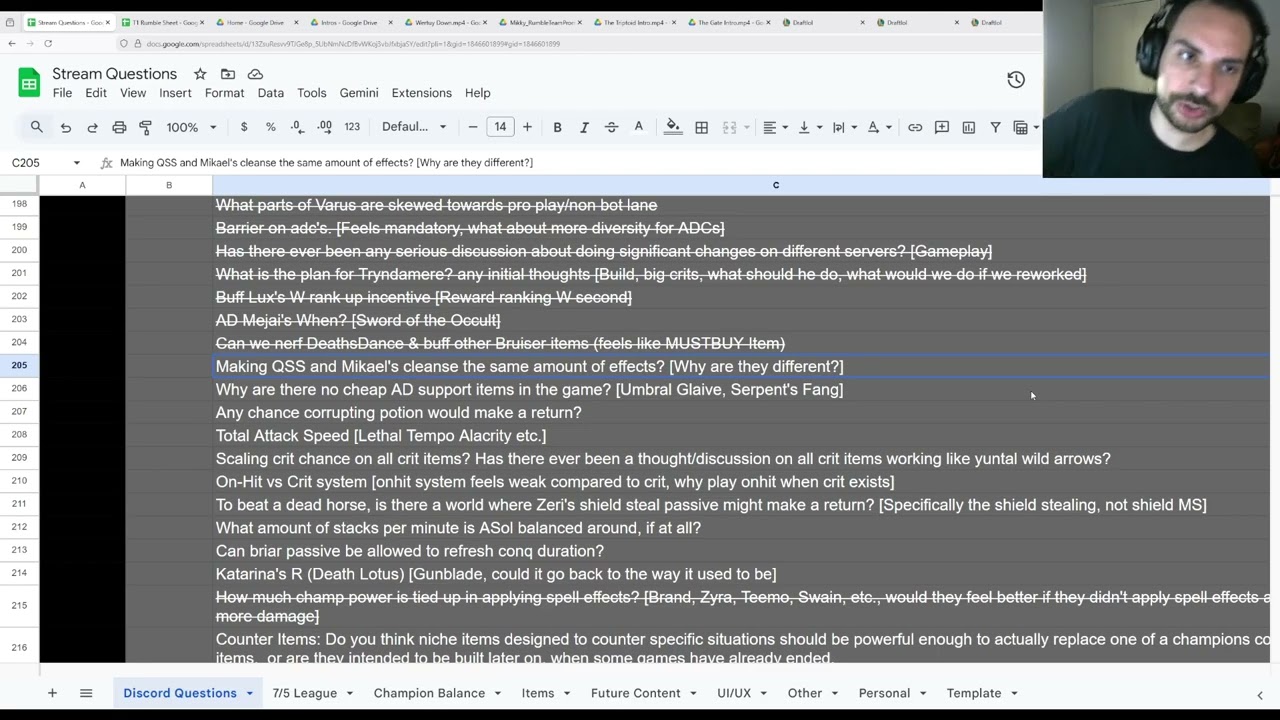Expand the Name box dropdown

[x=76, y=163]
